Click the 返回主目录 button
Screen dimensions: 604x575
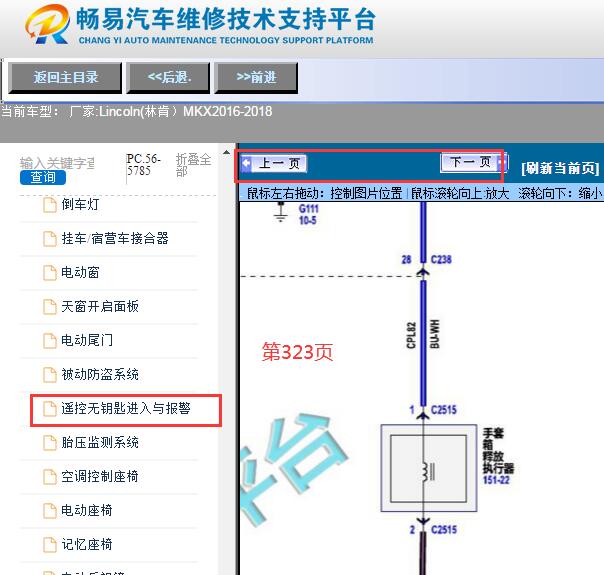pyautogui.click(x=65, y=78)
